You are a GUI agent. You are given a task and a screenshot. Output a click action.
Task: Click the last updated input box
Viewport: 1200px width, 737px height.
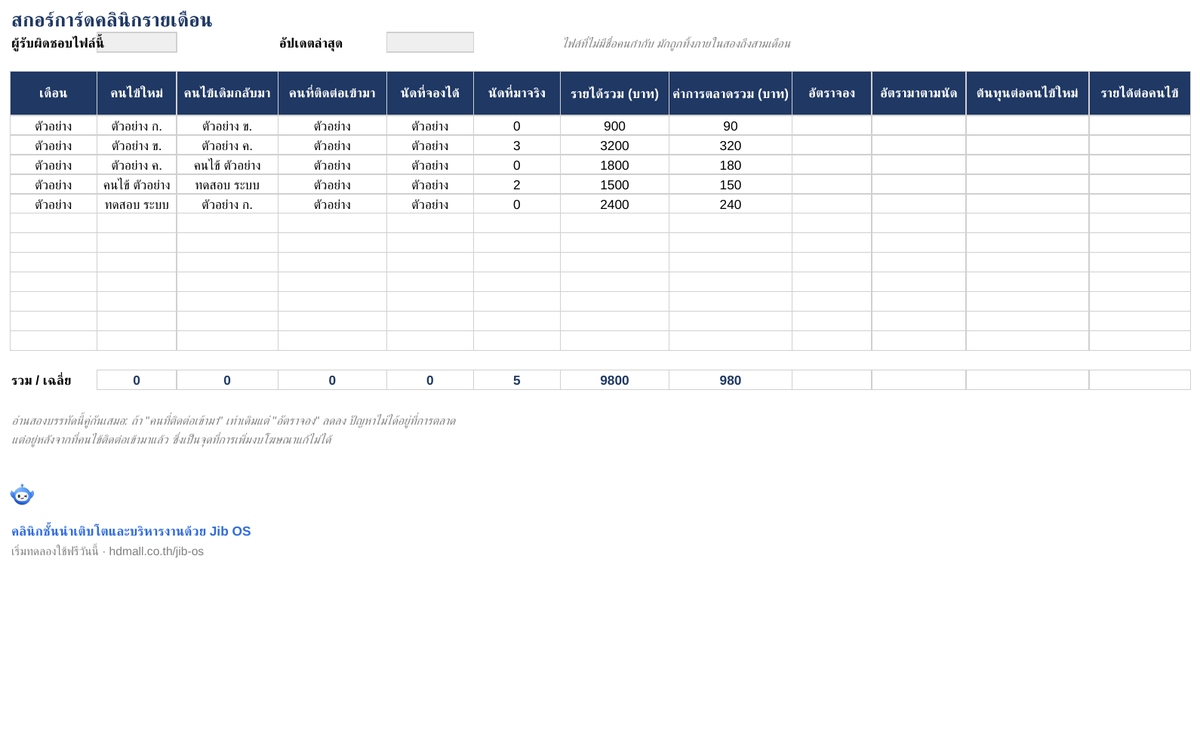tap(430, 42)
